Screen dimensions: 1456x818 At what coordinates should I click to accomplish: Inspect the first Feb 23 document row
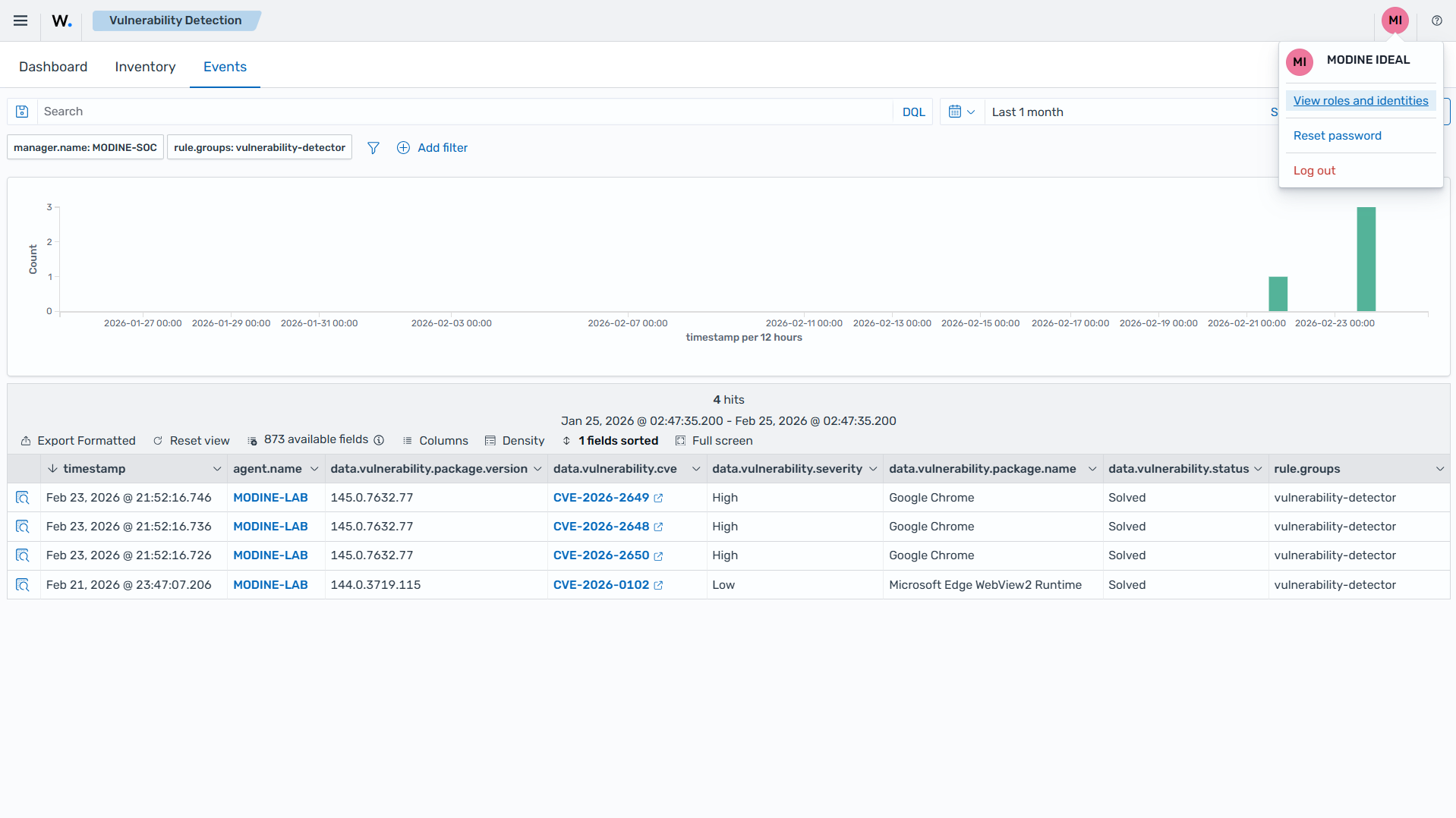(22, 497)
